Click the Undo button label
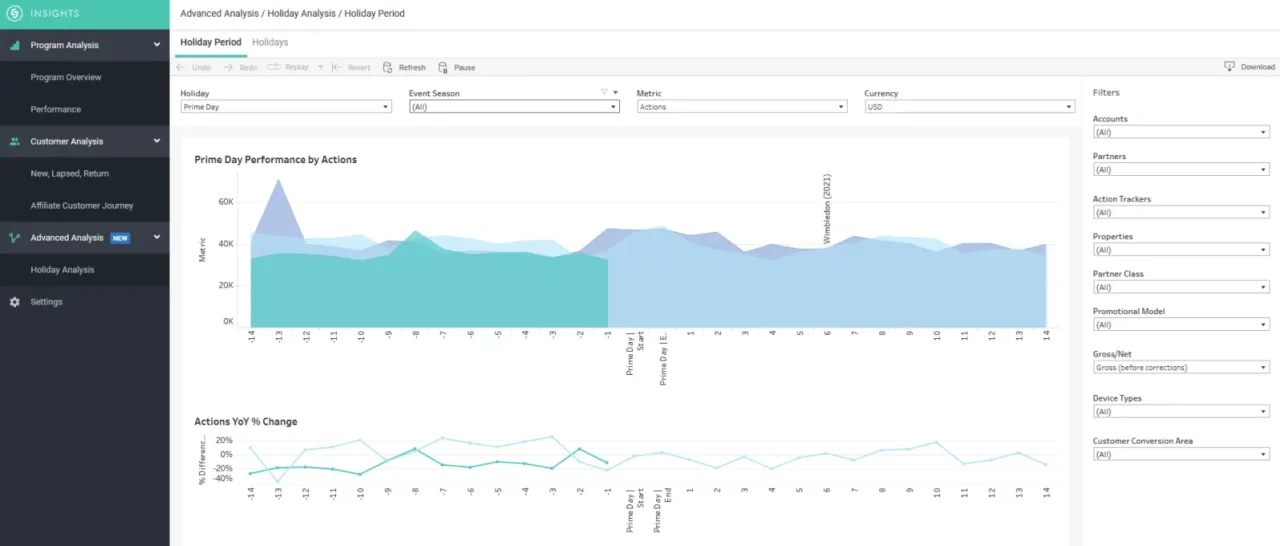 click(201, 67)
